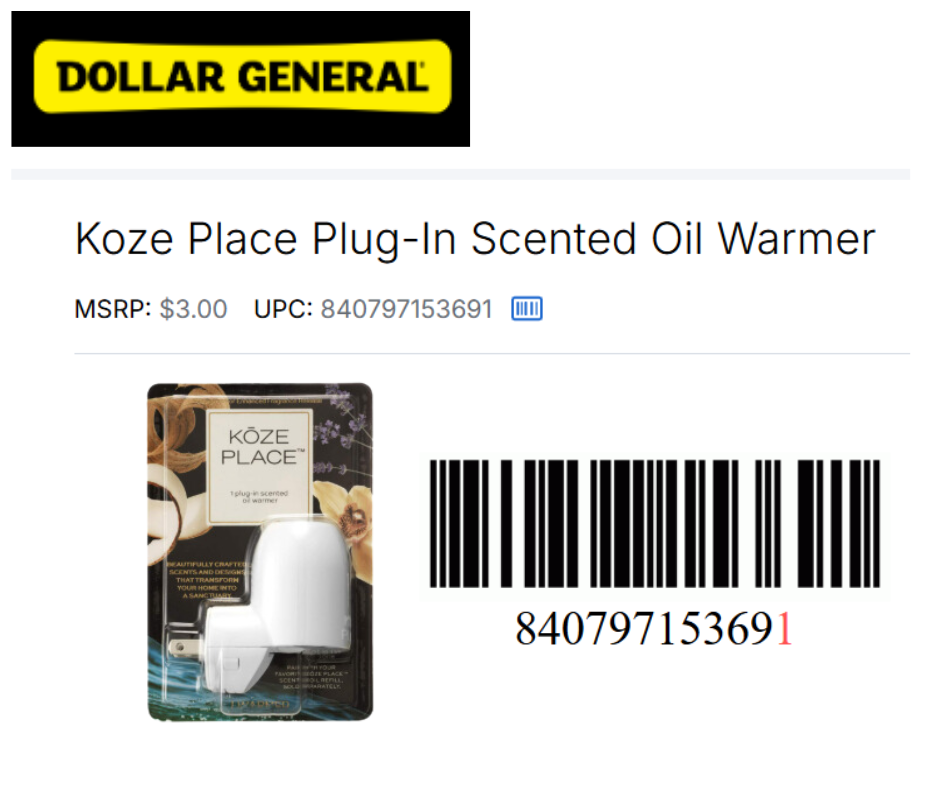Select the product title Koze Place Plug-In Scented Oil Warmer

475,240
